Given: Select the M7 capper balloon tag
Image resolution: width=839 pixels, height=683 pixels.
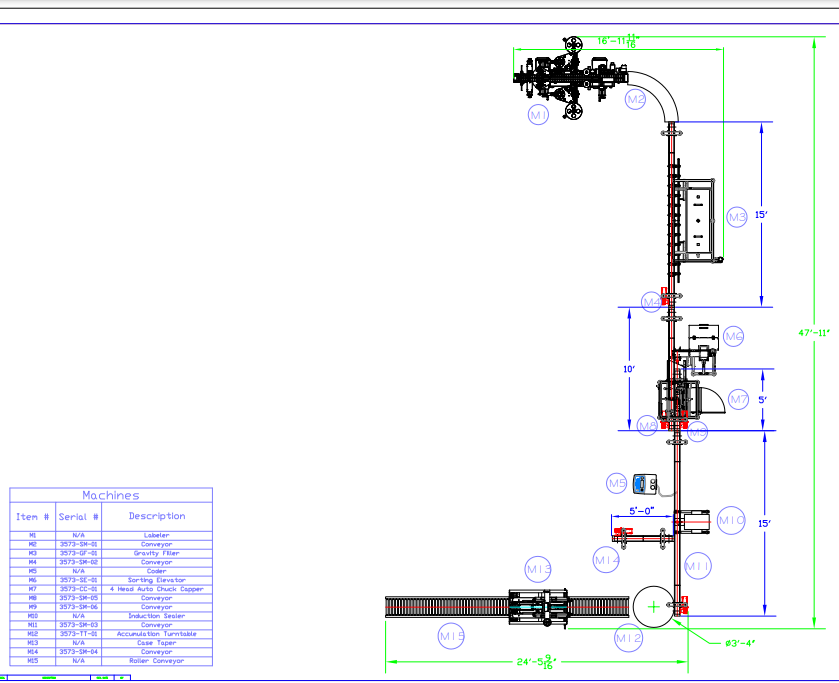Looking at the screenshot, I should point(739,400).
